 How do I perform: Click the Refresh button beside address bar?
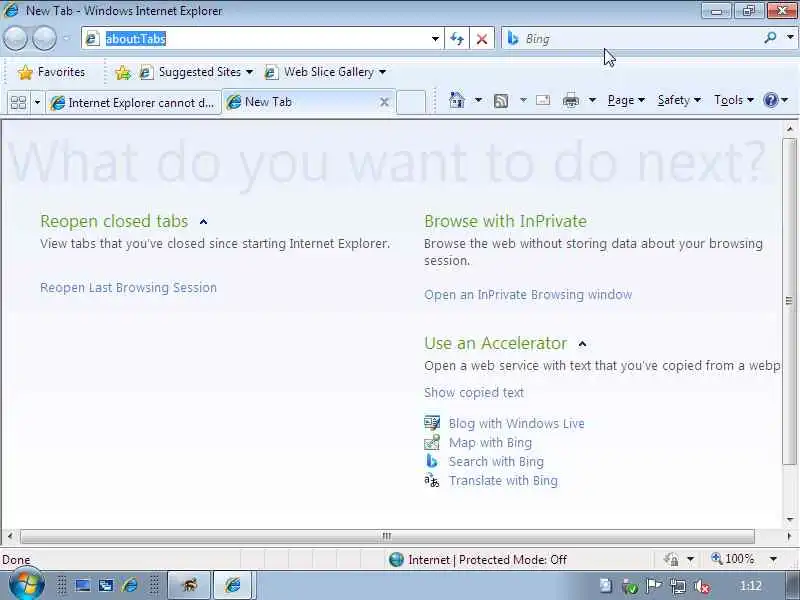[x=457, y=39]
